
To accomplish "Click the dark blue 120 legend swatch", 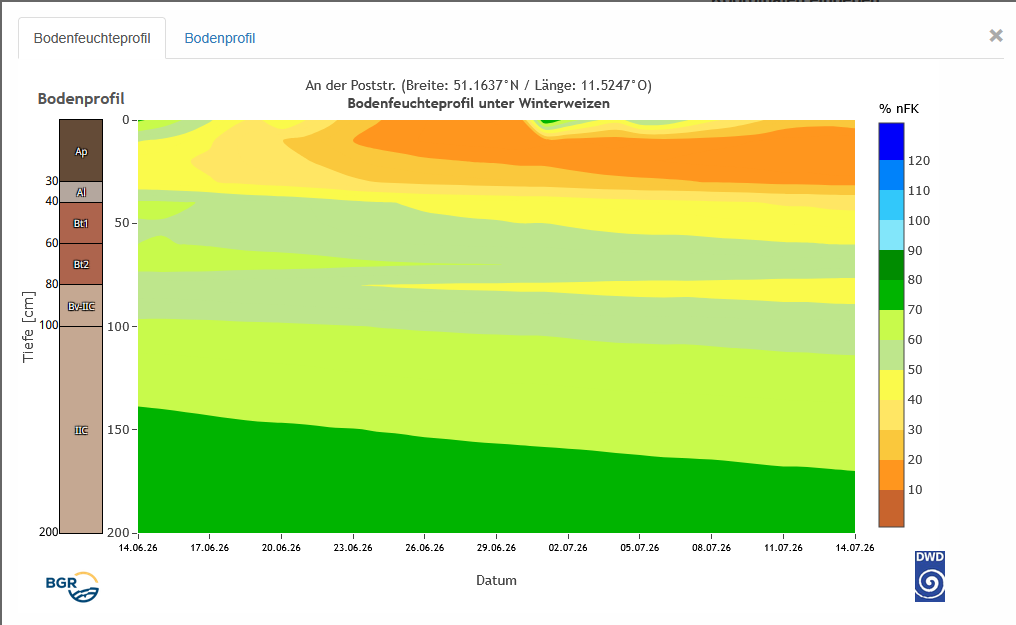I will click(891, 141).
